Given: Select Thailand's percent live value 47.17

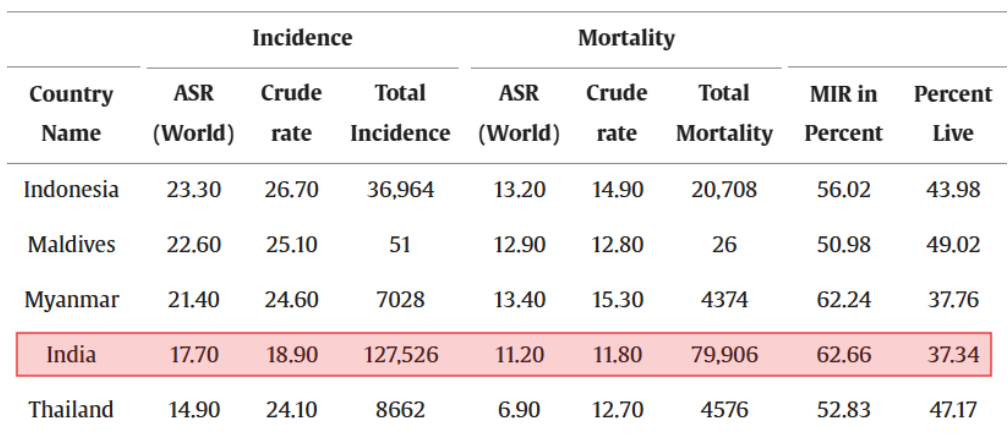Looking at the screenshot, I should 953,409.
